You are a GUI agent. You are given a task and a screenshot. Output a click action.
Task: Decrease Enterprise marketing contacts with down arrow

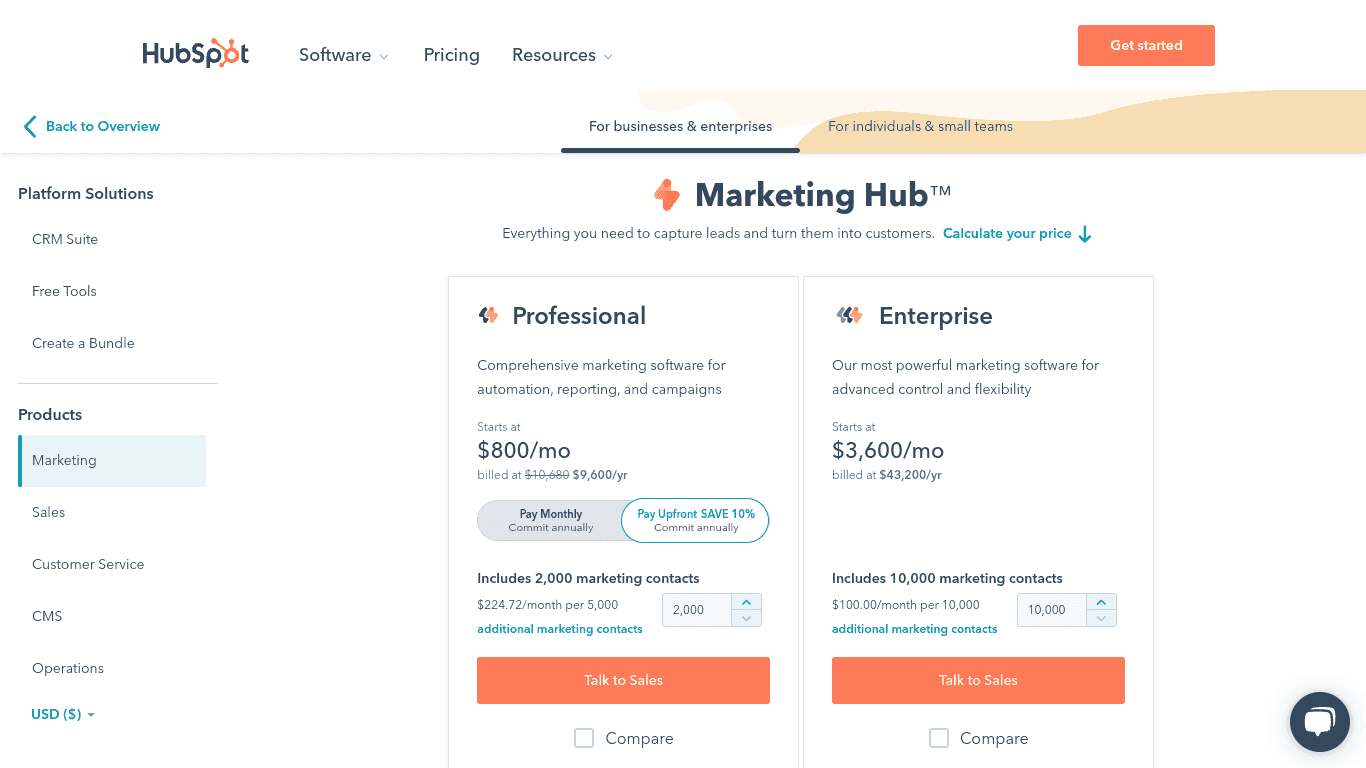1101,618
